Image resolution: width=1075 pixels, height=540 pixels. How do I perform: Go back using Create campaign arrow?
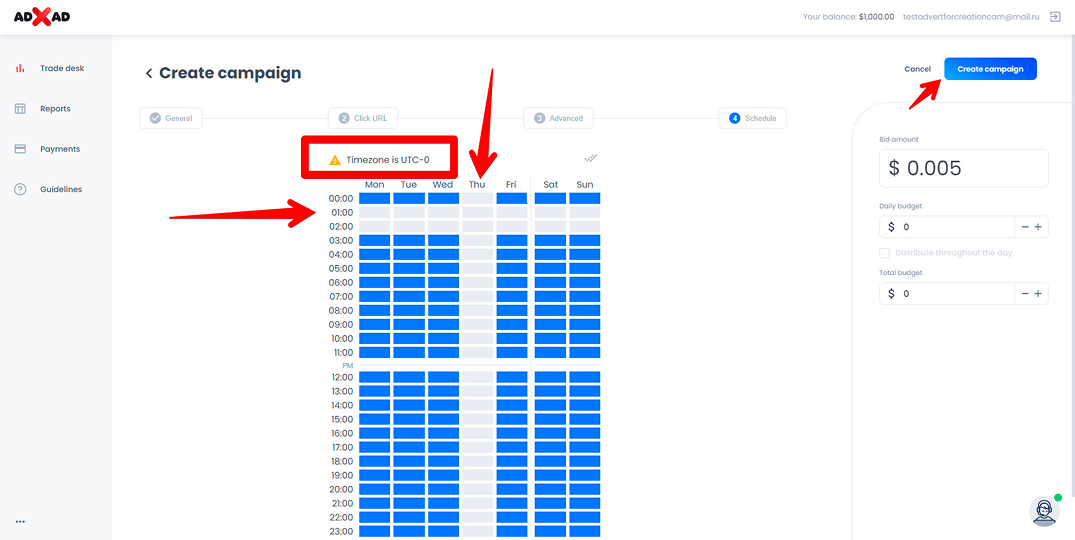(149, 73)
